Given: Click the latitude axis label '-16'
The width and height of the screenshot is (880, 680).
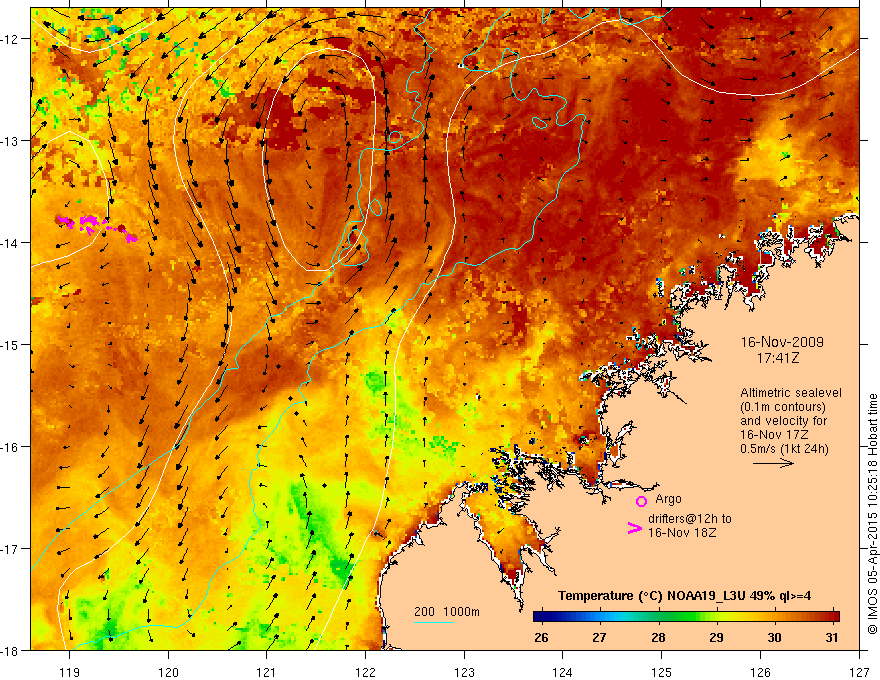Looking at the screenshot, I should pyautogui.click(x=10, y=447).
